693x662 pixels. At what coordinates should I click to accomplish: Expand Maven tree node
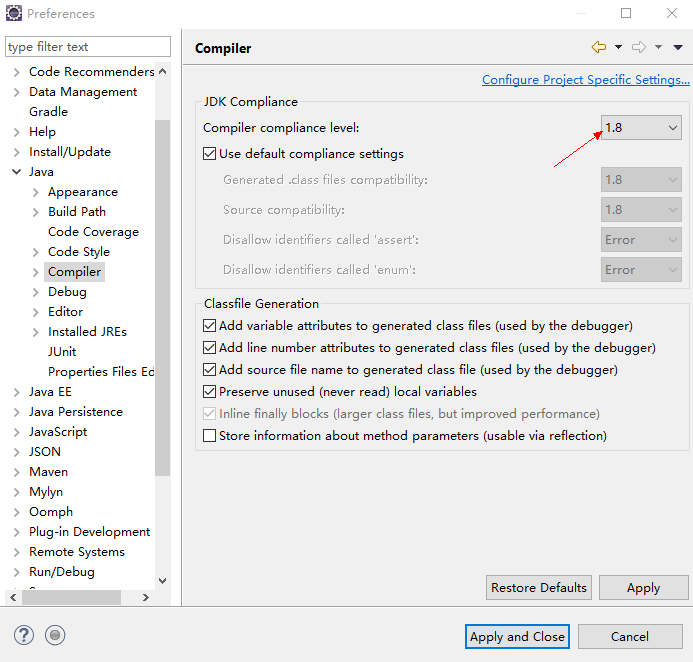(x=16, y=472)
